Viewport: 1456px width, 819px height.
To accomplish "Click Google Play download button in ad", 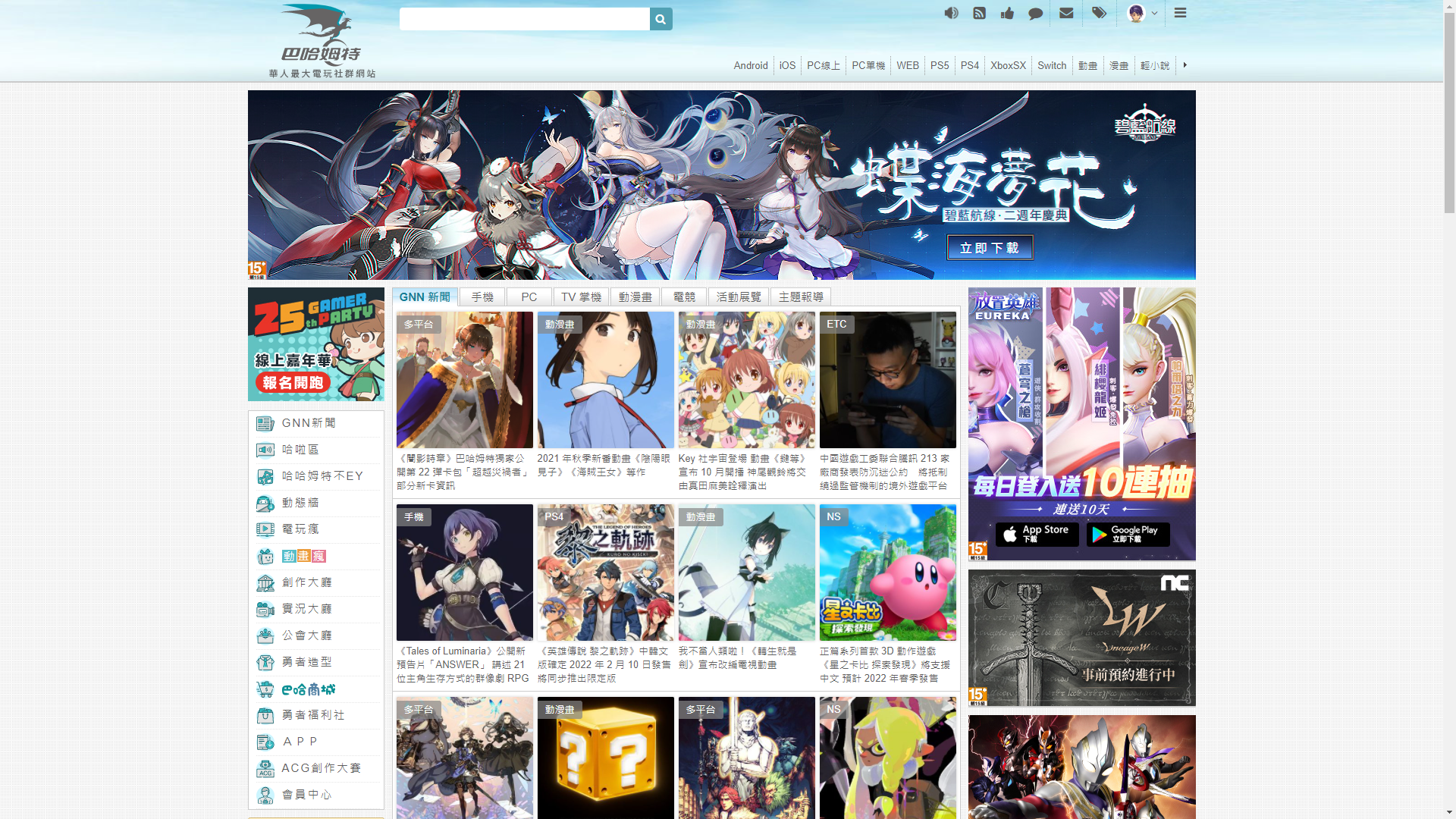I will [1128, 534].
